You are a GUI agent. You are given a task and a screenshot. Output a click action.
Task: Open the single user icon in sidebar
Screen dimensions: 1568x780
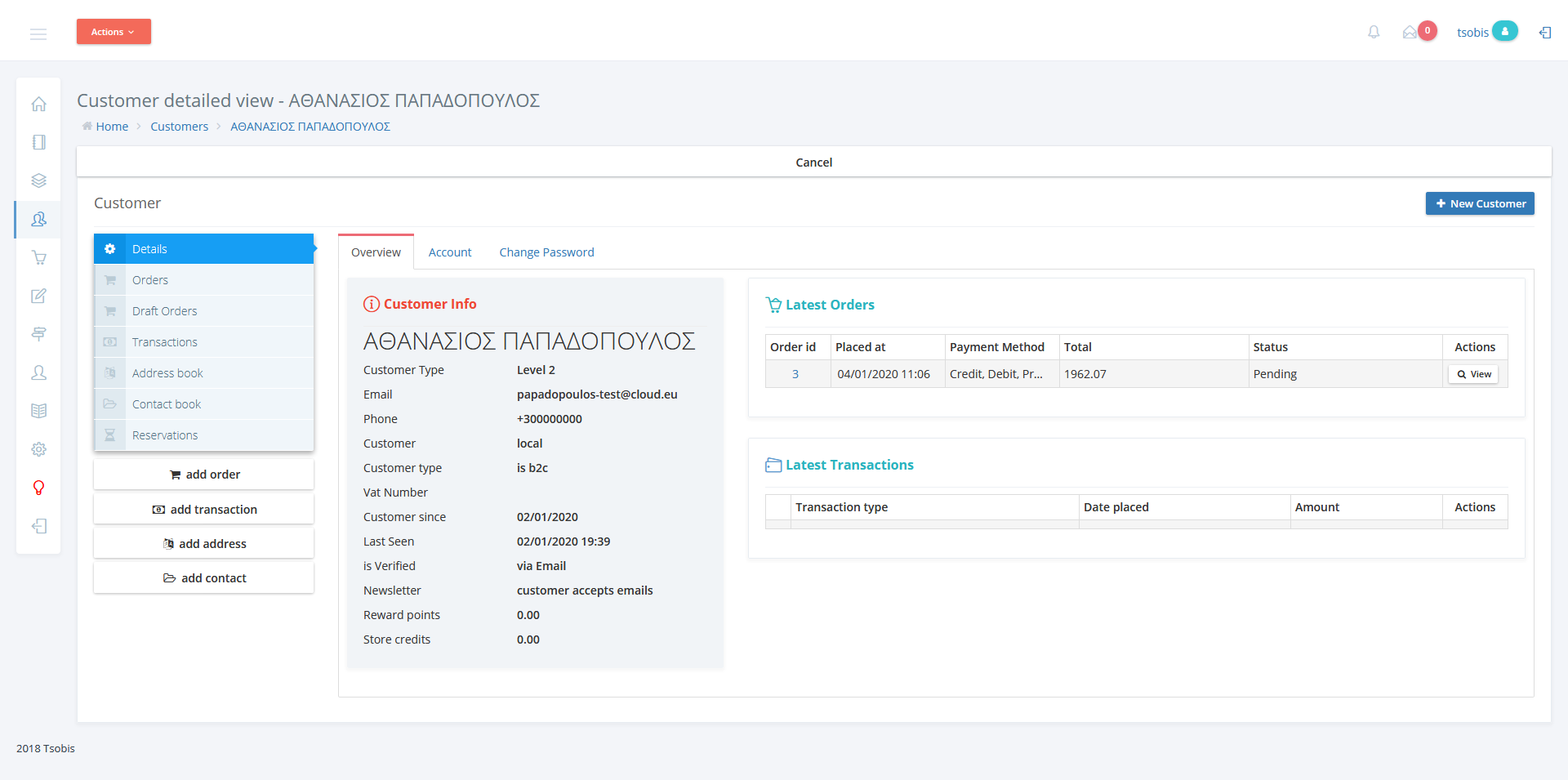click(38, 372)
